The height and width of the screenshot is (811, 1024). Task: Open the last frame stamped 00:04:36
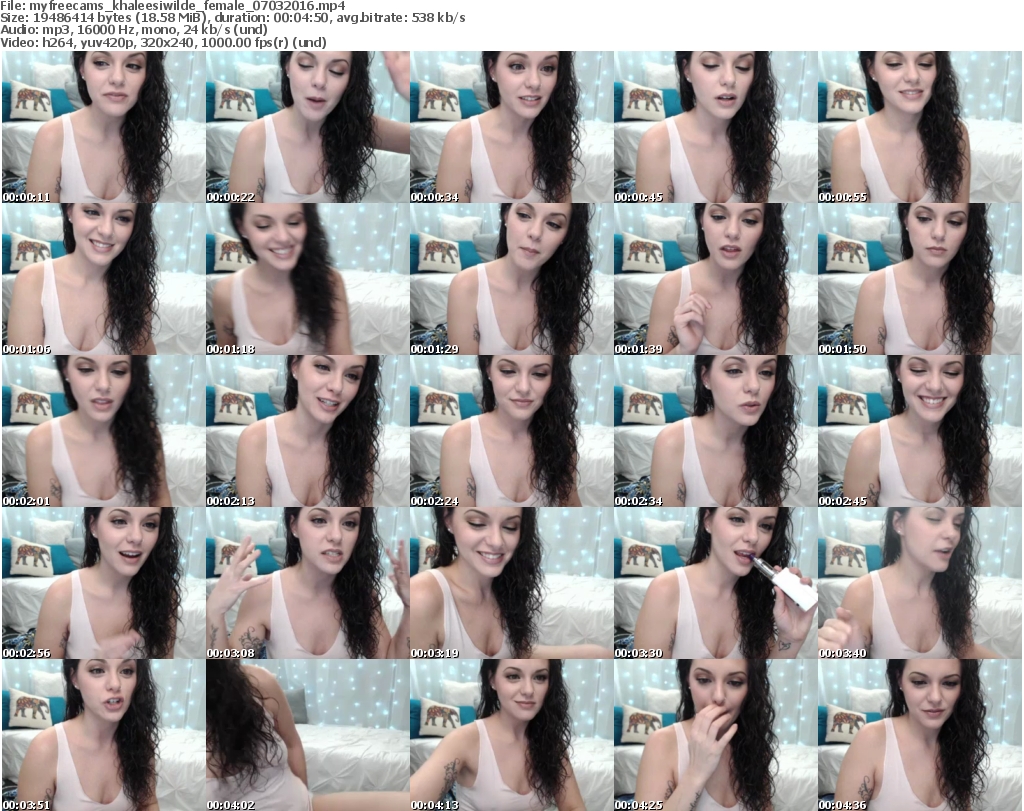[920, 735]
